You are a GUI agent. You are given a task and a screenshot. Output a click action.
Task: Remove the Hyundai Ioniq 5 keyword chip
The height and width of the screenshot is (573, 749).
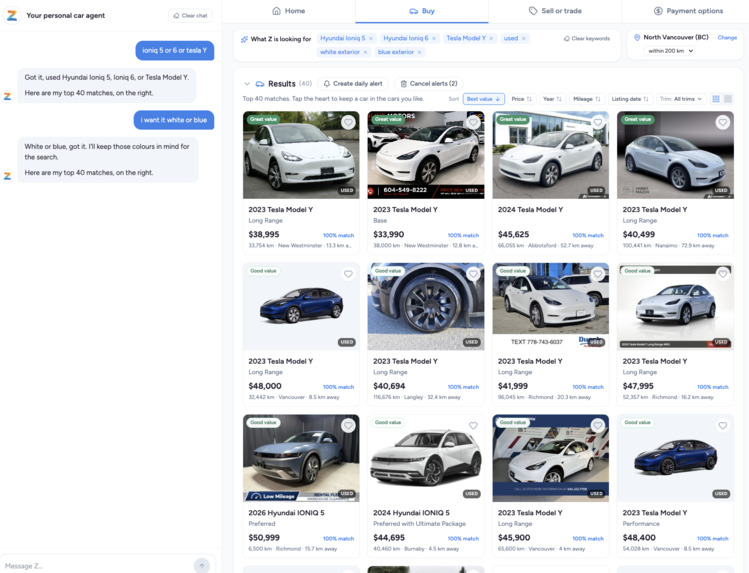371,38
